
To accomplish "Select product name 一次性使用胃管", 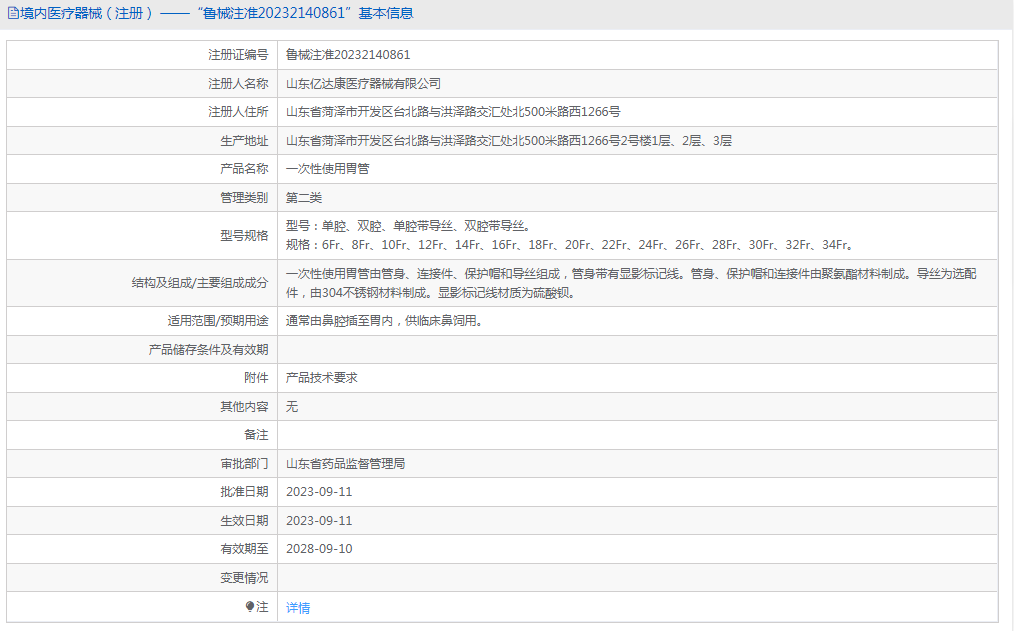I will click(x=328, y=169).
